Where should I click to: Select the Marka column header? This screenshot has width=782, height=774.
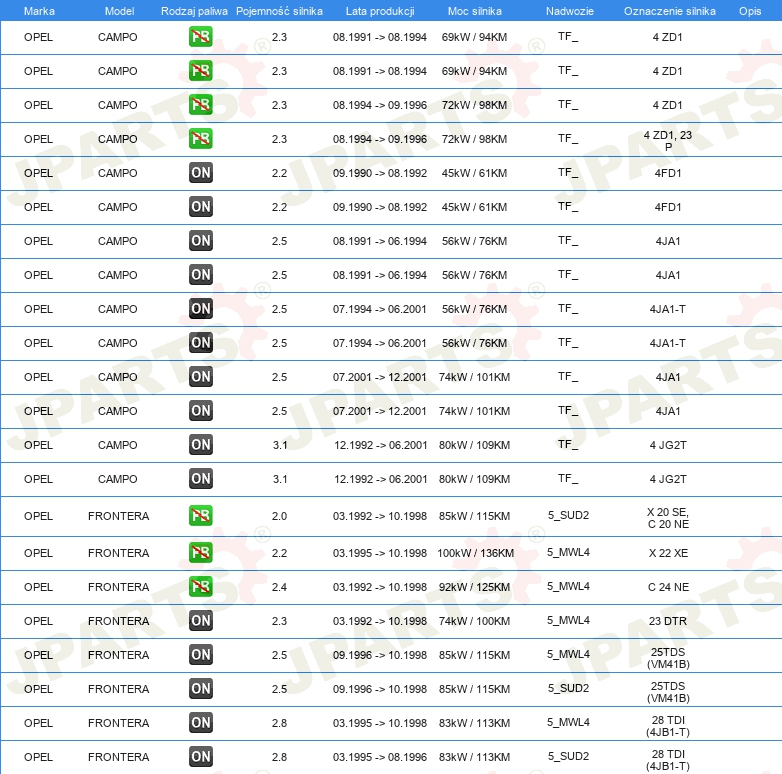click(39, 11)
